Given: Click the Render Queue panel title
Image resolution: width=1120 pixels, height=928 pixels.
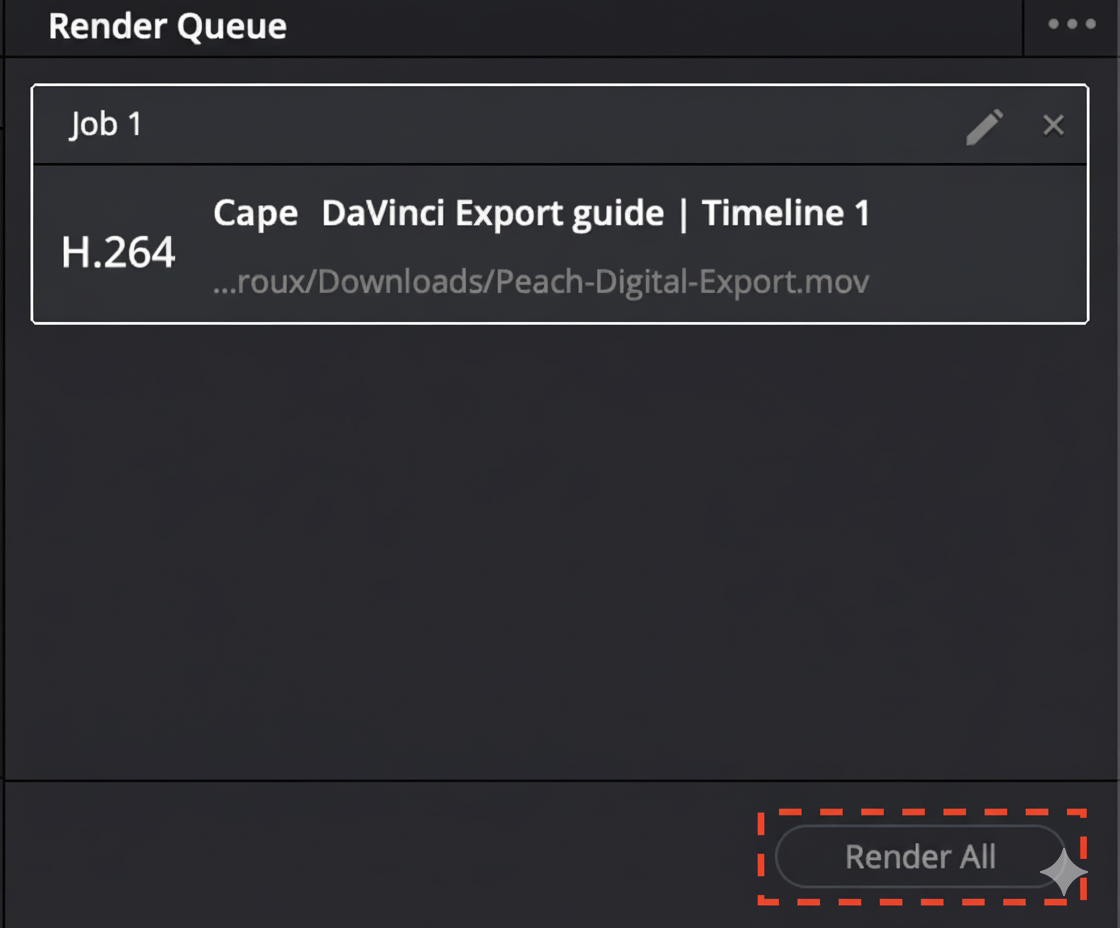Looking at the screenshot, I should (167, 27).
